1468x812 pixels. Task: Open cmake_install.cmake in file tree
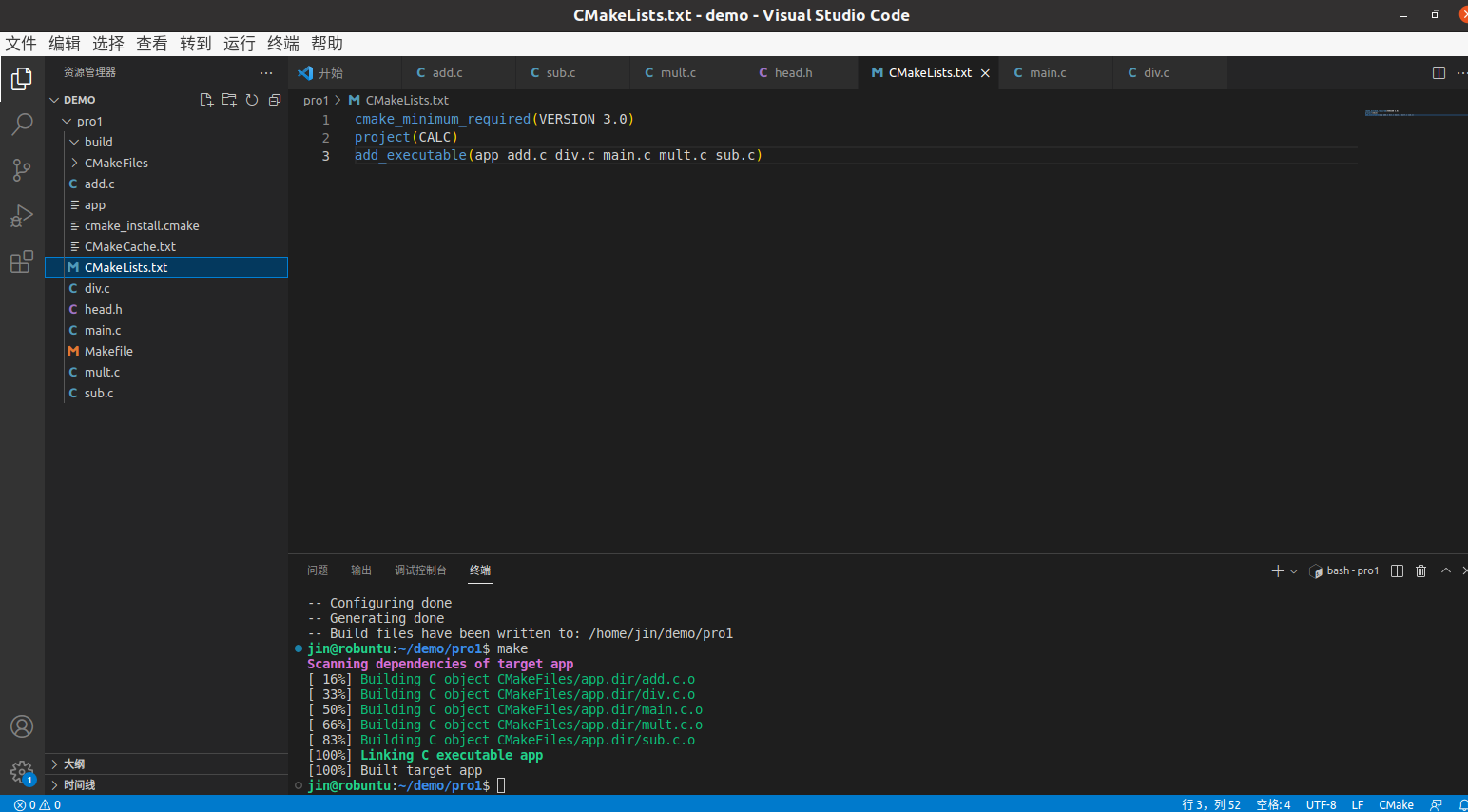point(166,225)
